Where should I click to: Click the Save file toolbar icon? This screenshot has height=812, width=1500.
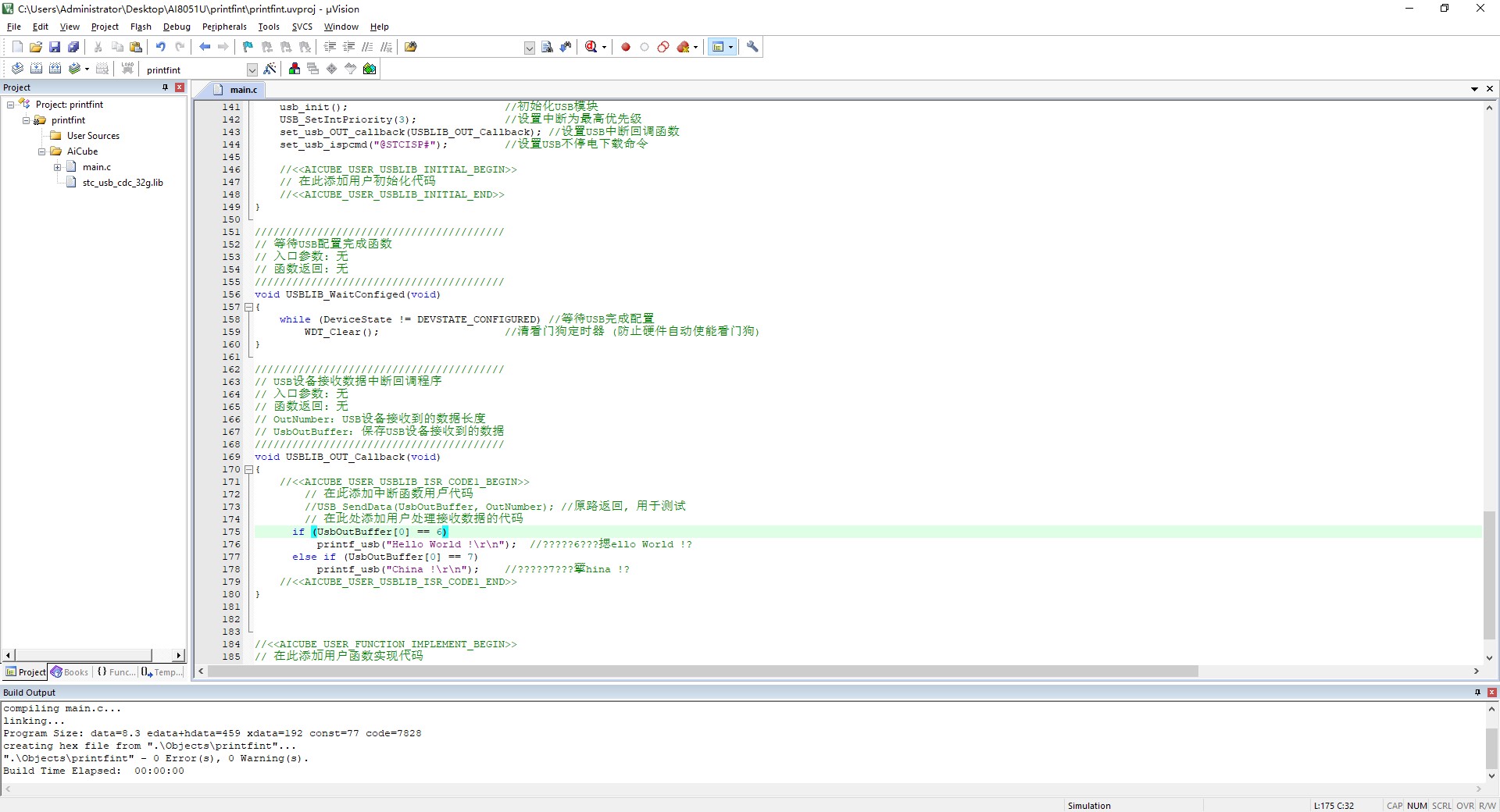[x=55, y=47]
